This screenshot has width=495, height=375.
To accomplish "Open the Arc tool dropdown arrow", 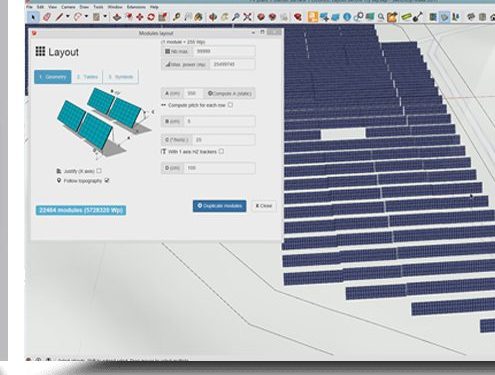I will point(86,16).
